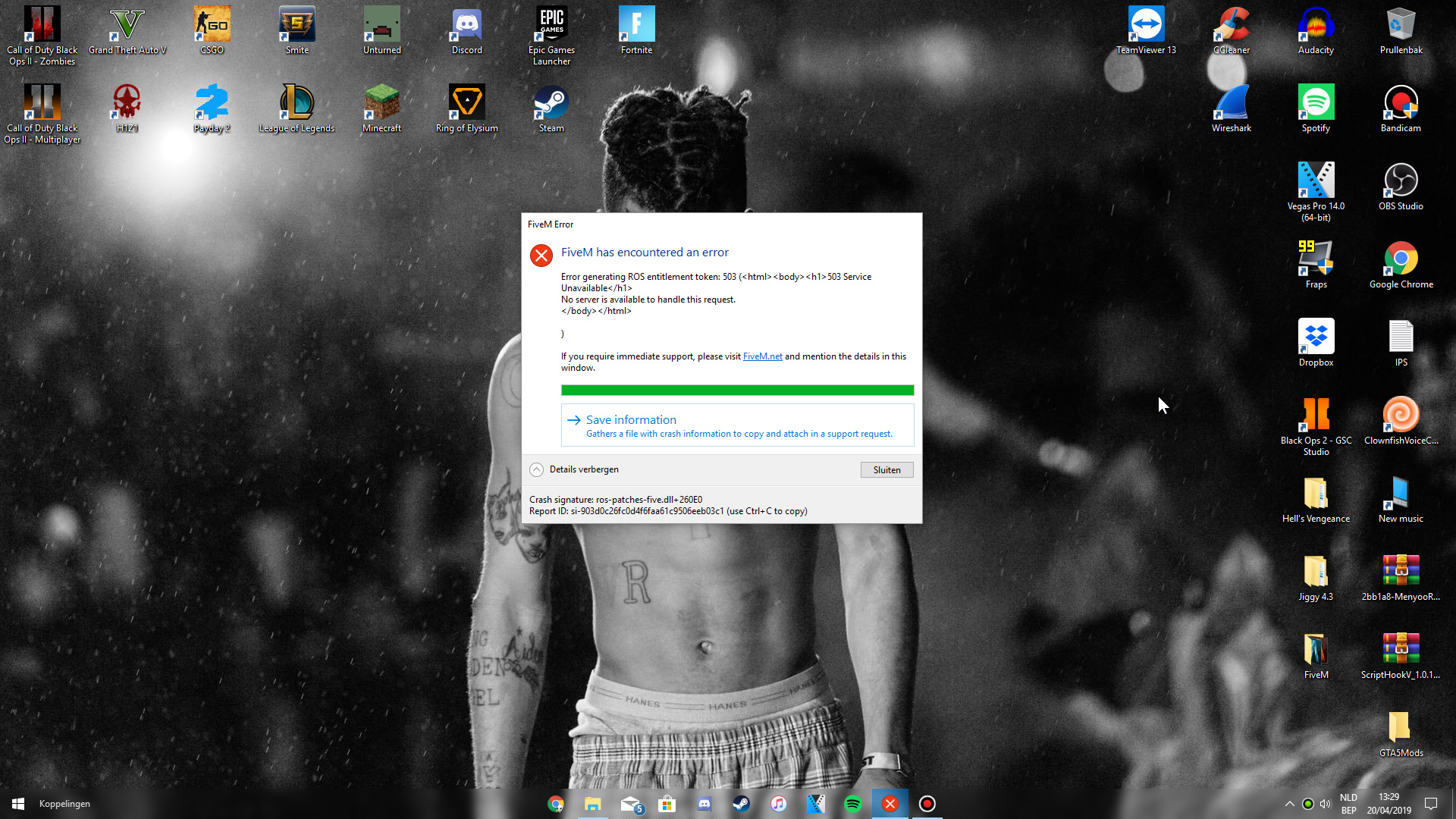This screenshot has width=1456, height=819.
Task: Select the GTA5Mods folder on desktop
Action: click(1401, 734)
